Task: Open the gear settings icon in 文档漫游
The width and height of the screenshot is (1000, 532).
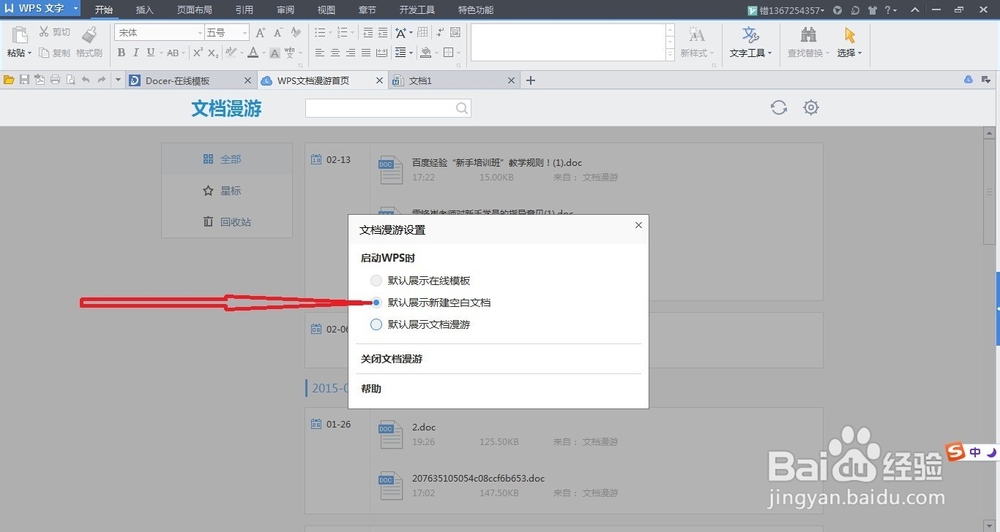Action: click(811, 107)
